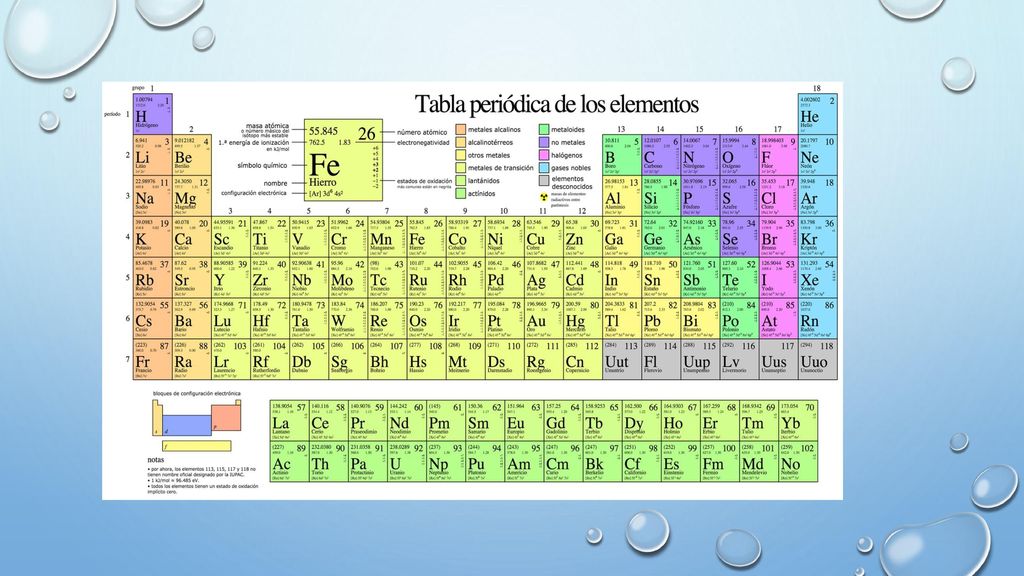Select the xenon (Xe) element cell
Image resolution: width=1024 pixels, height=576 pixels.
(x=818, y=278)
